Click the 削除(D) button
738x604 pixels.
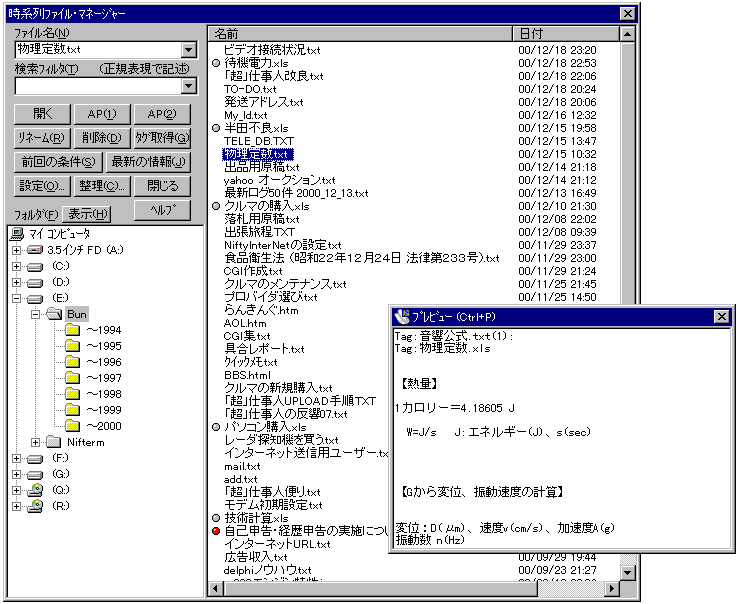tap(102, 138)
